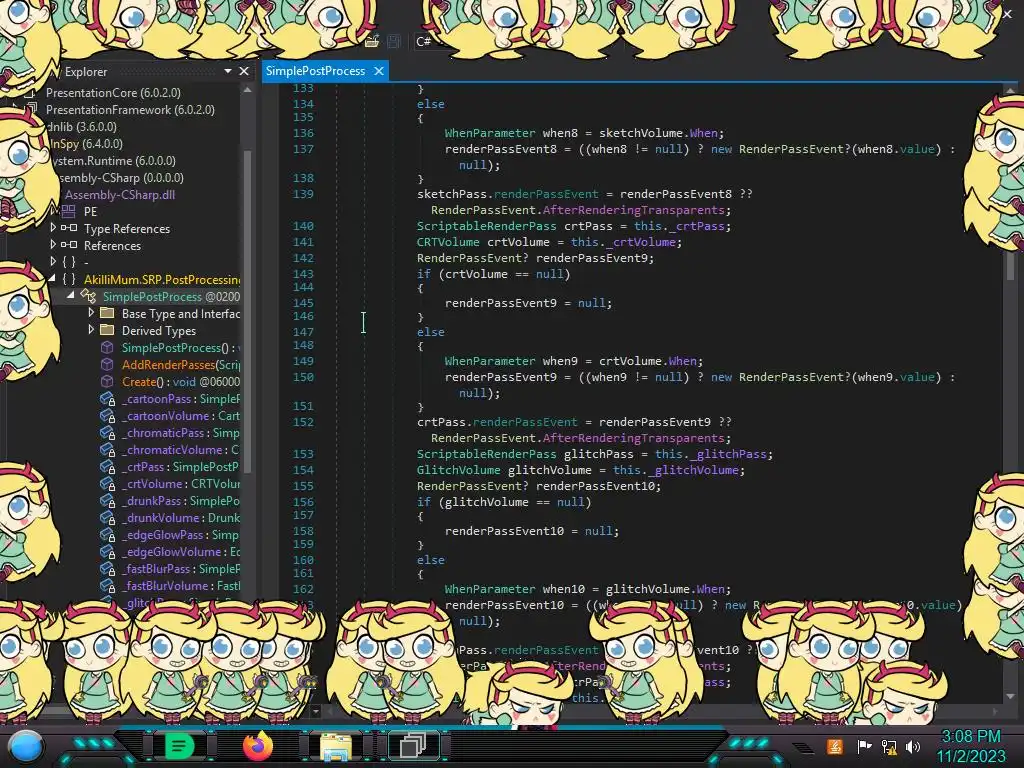
Task: Click the Explorer panel vertical scrollbar thumb
Action: point(248,310)
